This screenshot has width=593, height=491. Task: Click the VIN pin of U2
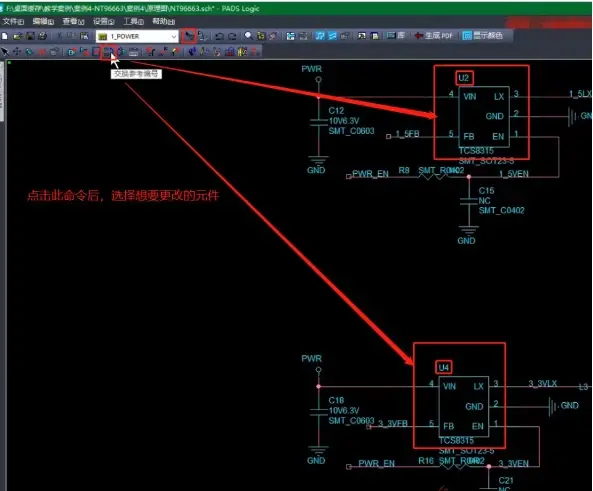point(470,97)
